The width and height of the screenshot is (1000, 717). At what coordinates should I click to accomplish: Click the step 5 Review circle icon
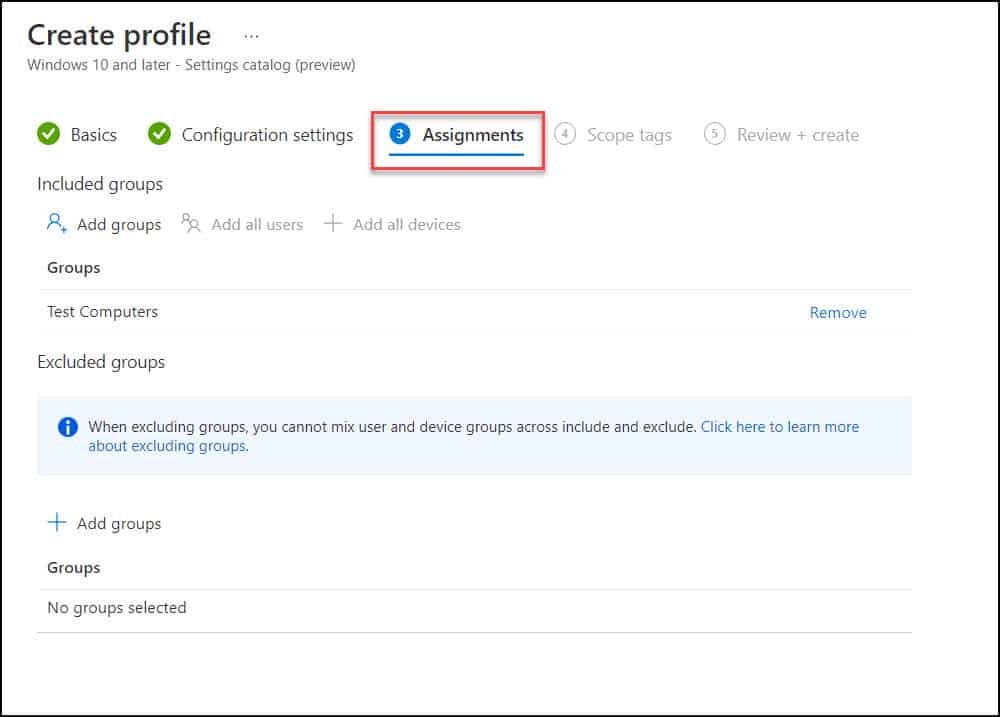(x=715, y=134)
